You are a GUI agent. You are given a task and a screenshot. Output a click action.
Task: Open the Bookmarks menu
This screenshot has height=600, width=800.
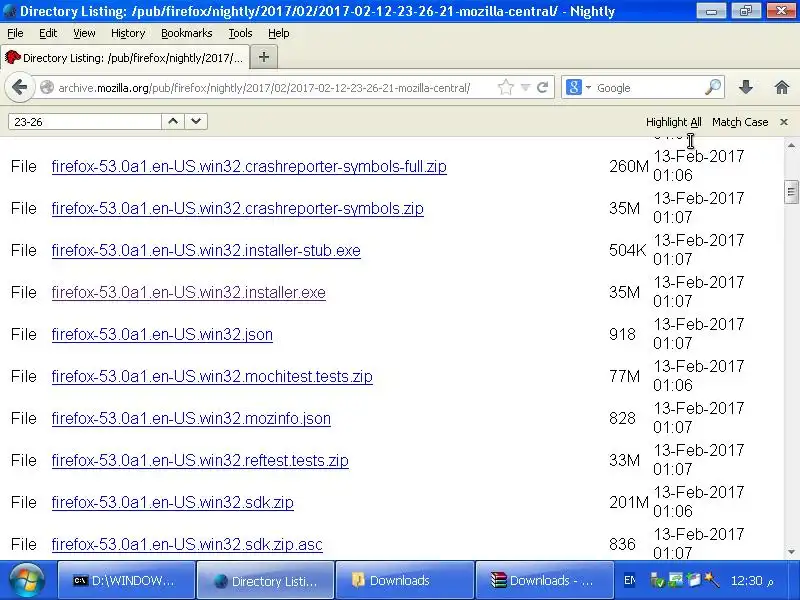tap(186, 33)
